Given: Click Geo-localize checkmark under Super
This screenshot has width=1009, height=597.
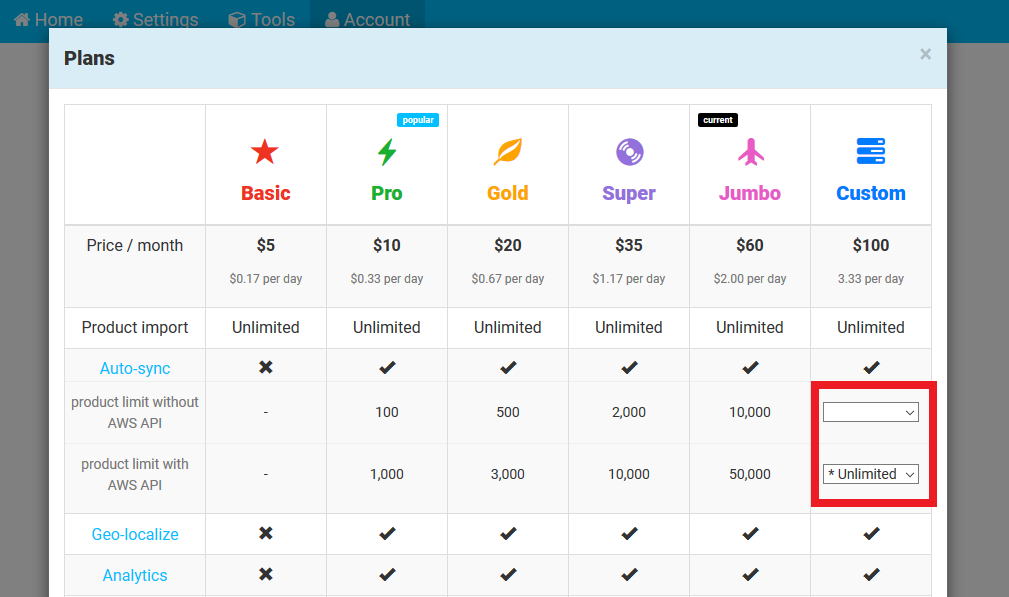Looking at the screenshot, I should 629,533.
